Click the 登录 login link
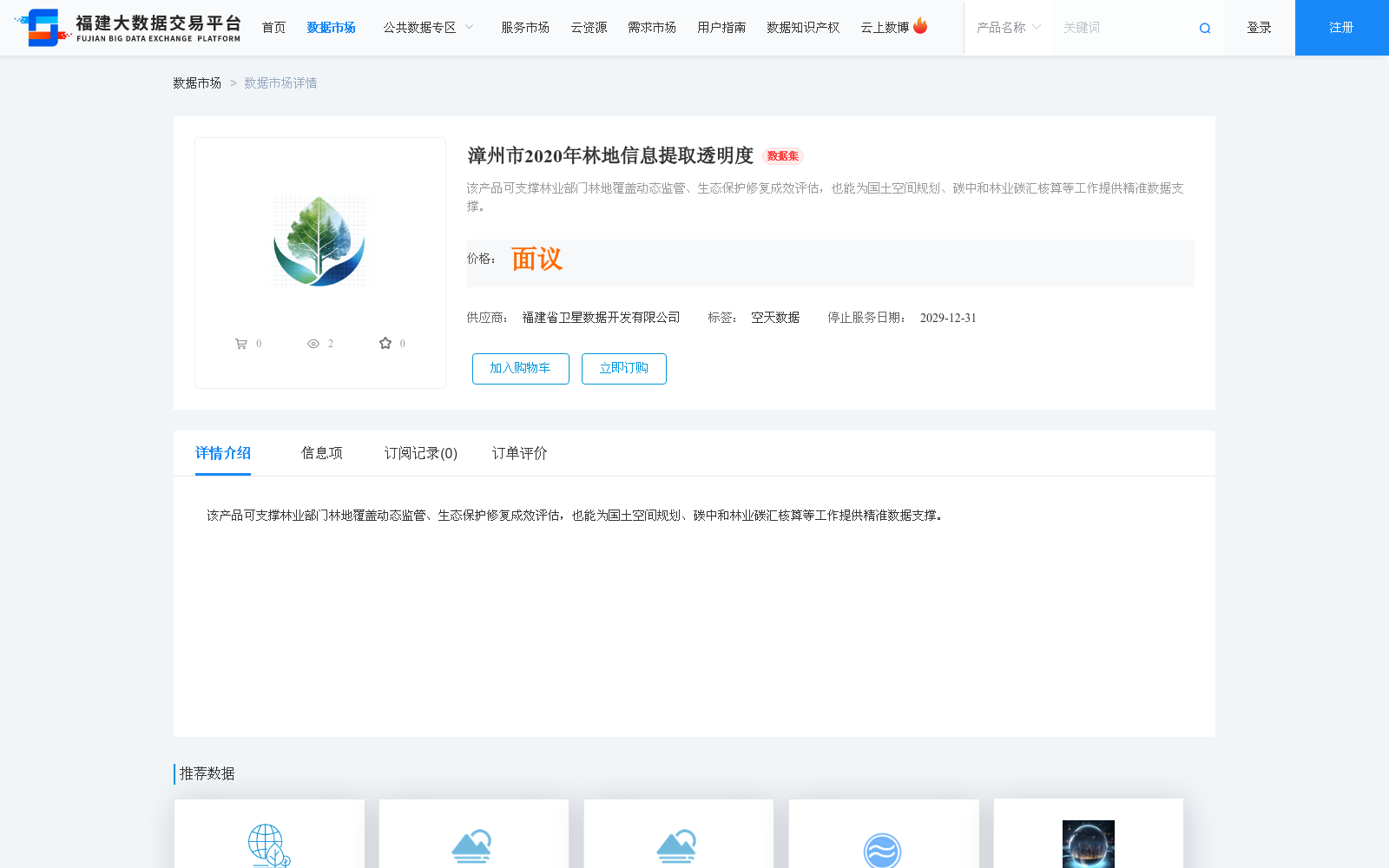The height and width of the screenshot is (868, 1389). pos(1259,28)
